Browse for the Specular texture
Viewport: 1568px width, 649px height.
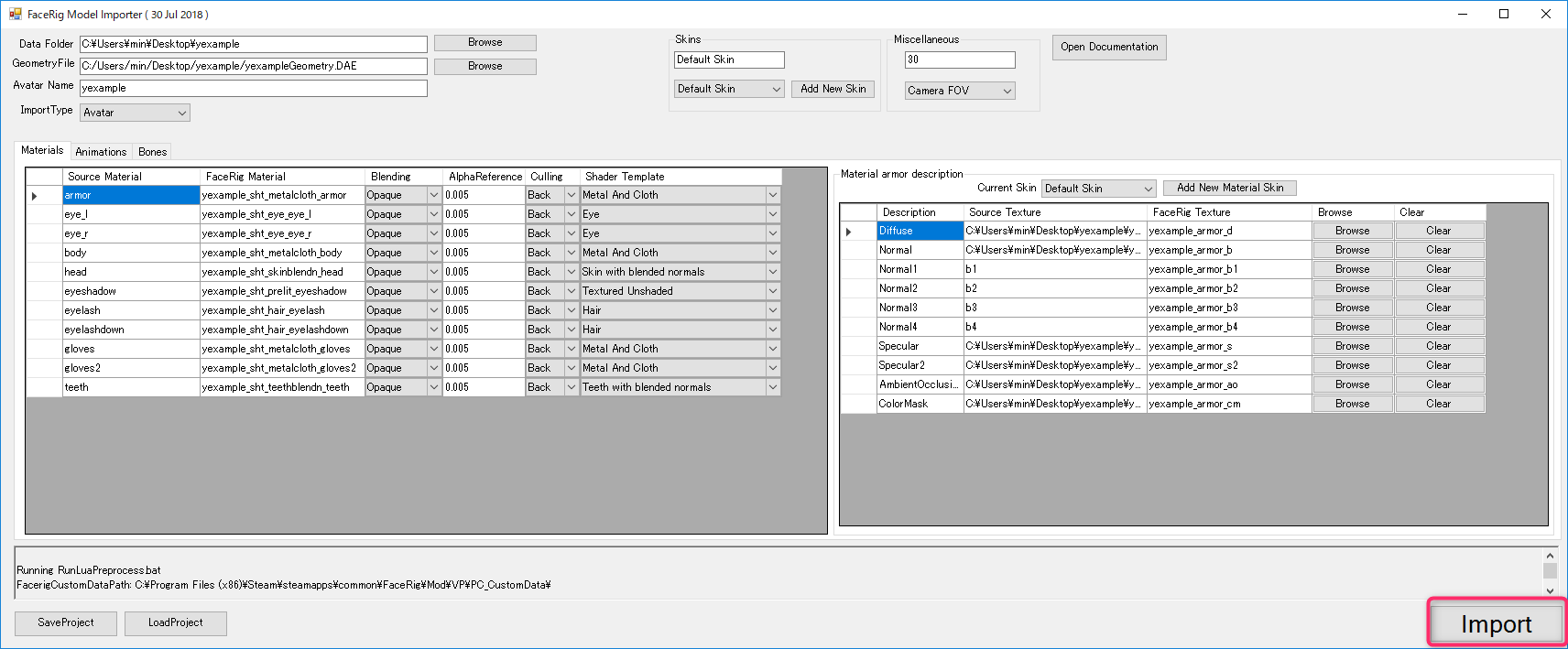click(1352, 346)
